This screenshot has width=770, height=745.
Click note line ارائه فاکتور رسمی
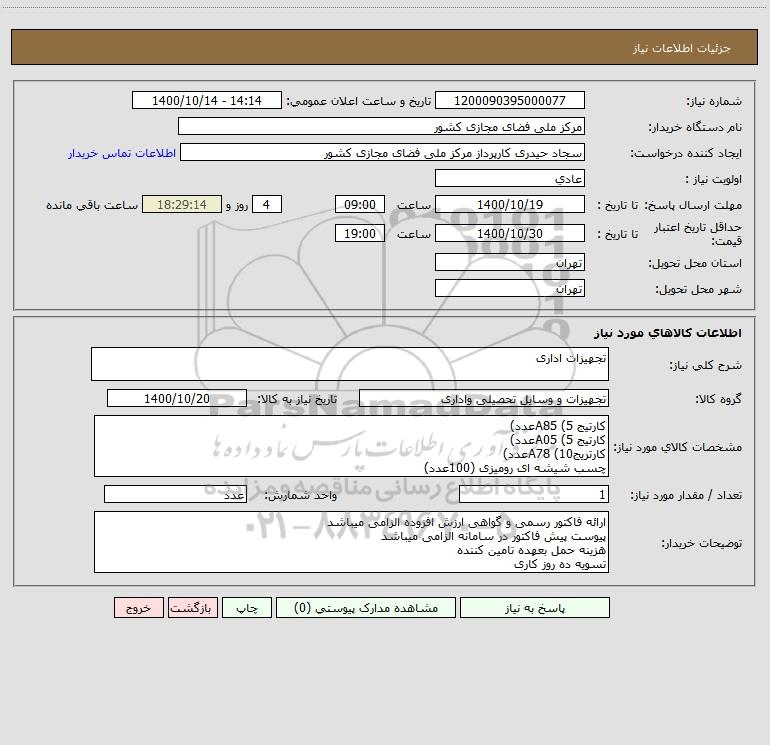(467, 522)
